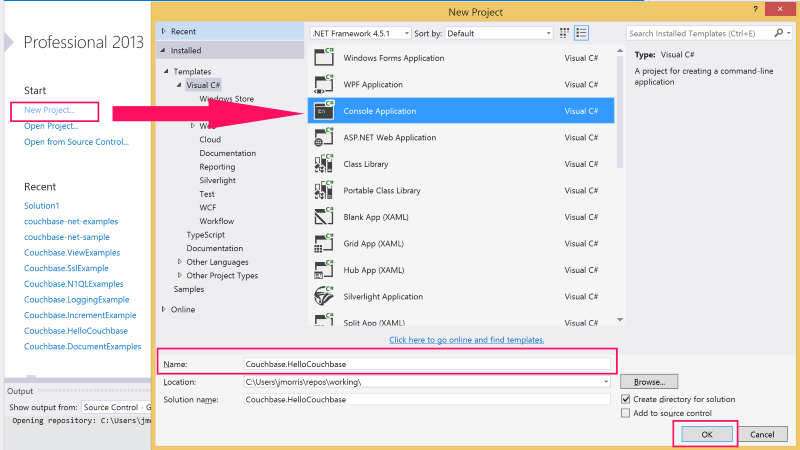The width and height of the screenshot is (800, 450).
Task: Expand the Other Project Types node
Action: pos(180,276)
